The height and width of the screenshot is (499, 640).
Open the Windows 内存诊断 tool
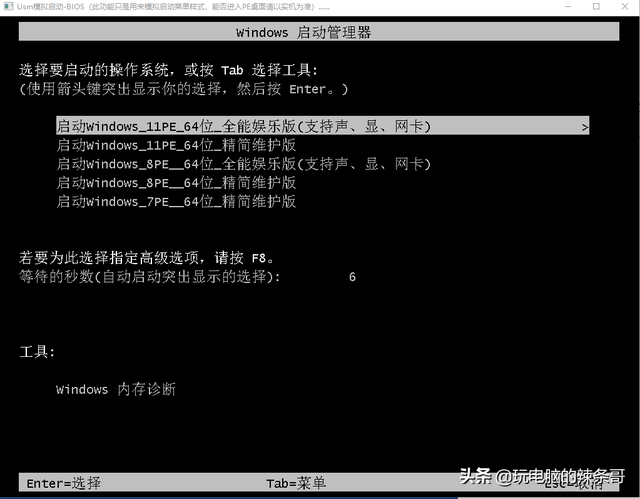pyautogui.click(x=116, y=389)
